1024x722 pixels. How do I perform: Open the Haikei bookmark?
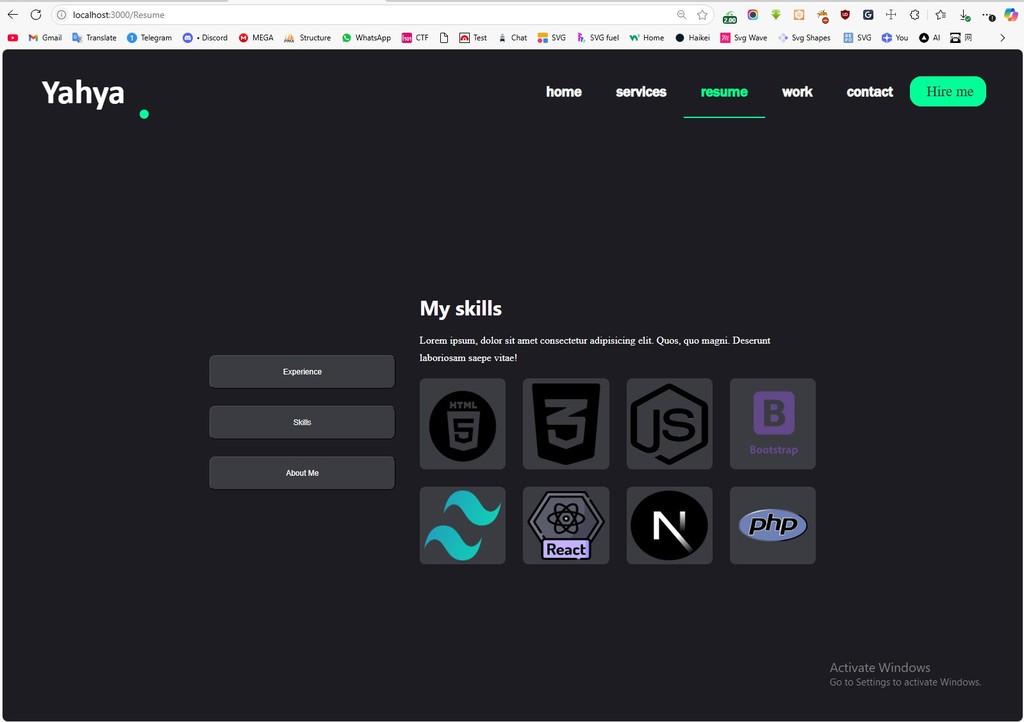[x=692, y=38]
